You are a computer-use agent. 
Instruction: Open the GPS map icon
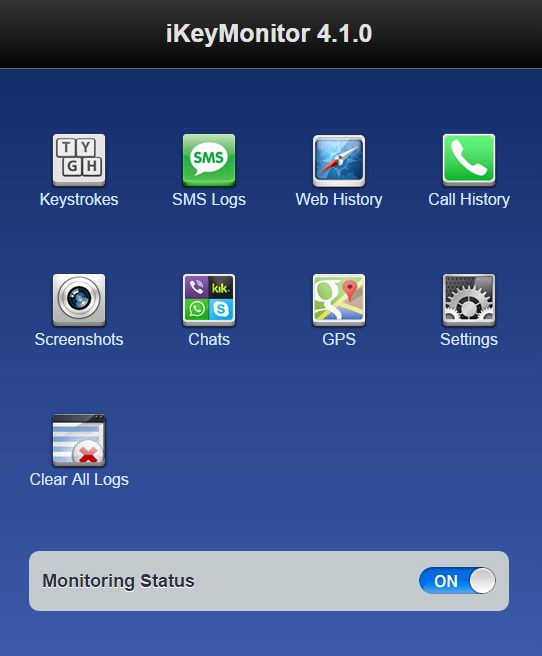[x=339, y=300]
